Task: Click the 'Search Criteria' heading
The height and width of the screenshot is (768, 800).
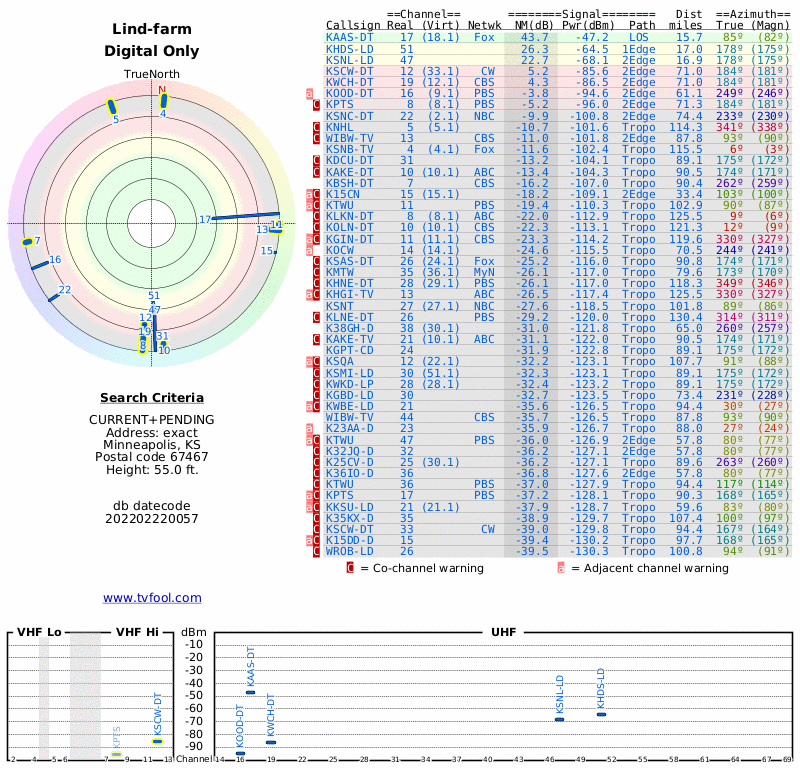Action: (x=152, y=398)
